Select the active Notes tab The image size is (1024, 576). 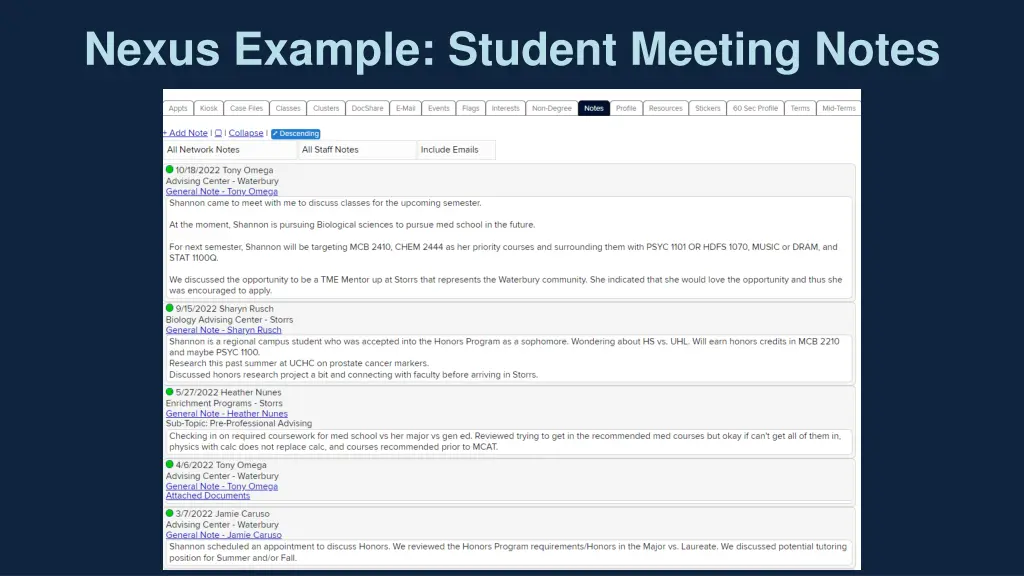pyautogui.click(x=594, y=108)
